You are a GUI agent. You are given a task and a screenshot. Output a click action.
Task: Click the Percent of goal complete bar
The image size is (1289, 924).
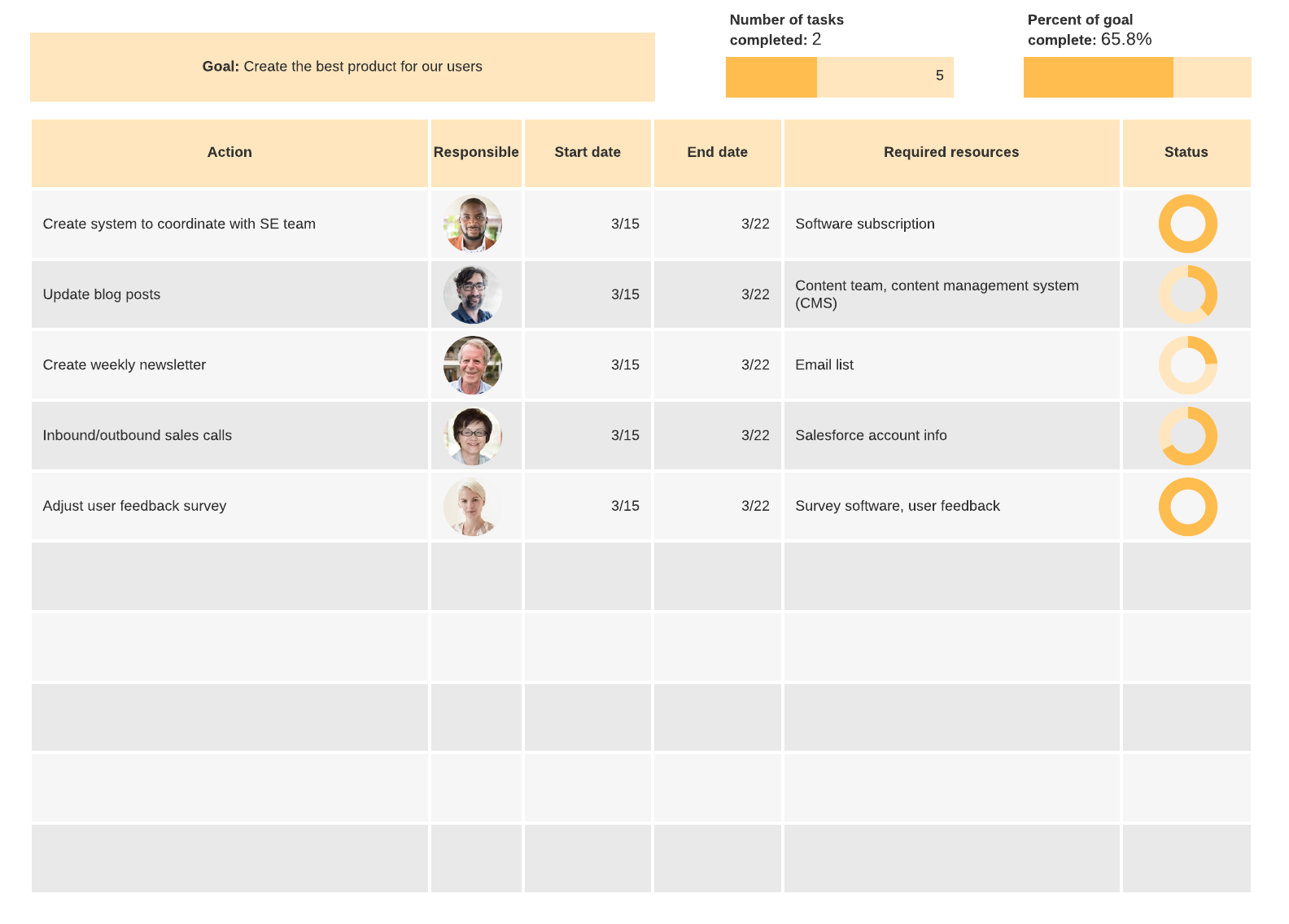coord(1137,77)
